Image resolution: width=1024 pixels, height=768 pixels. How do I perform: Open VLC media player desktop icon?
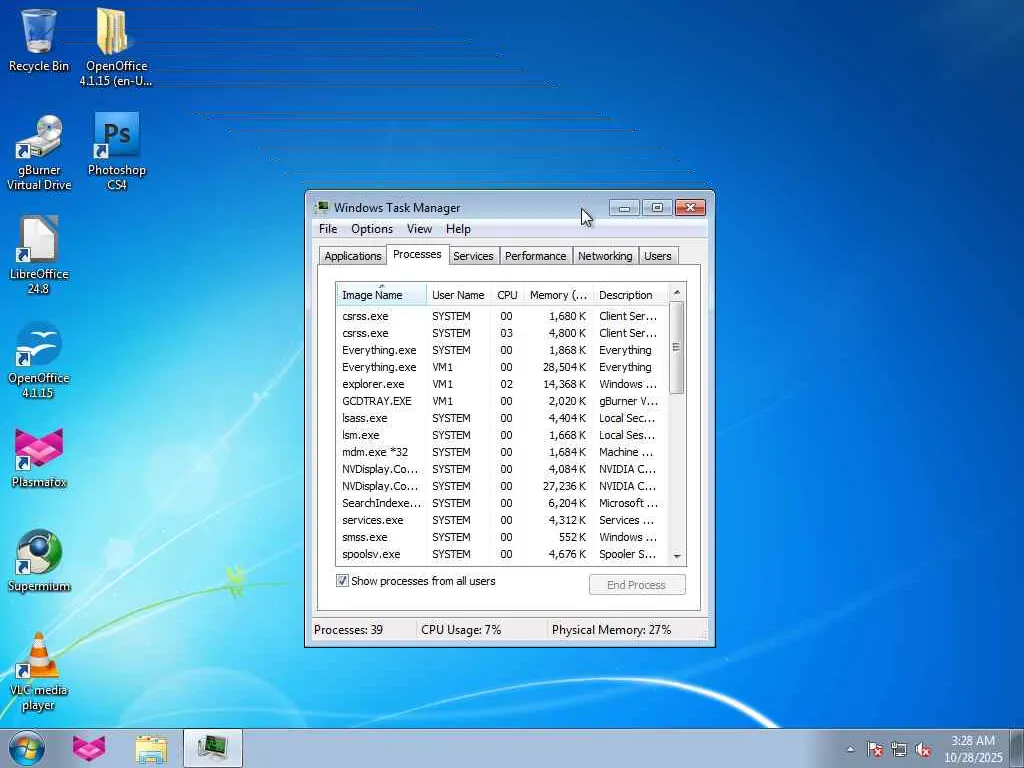pos(39,657)
